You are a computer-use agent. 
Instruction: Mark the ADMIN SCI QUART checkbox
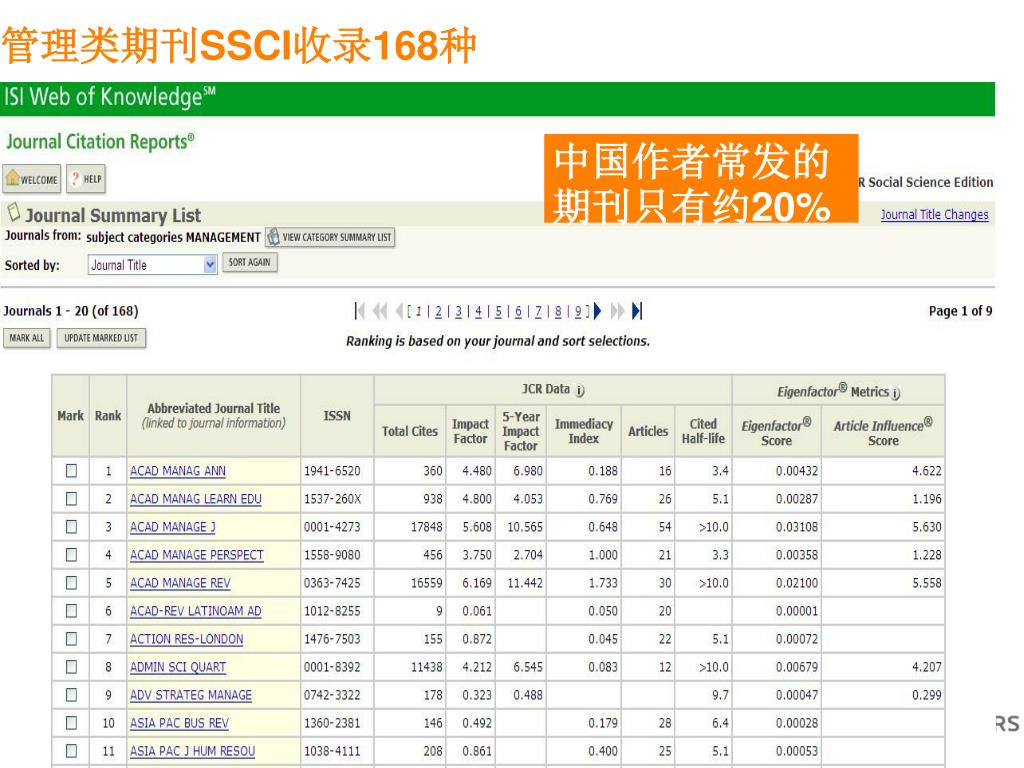(71, 667)
